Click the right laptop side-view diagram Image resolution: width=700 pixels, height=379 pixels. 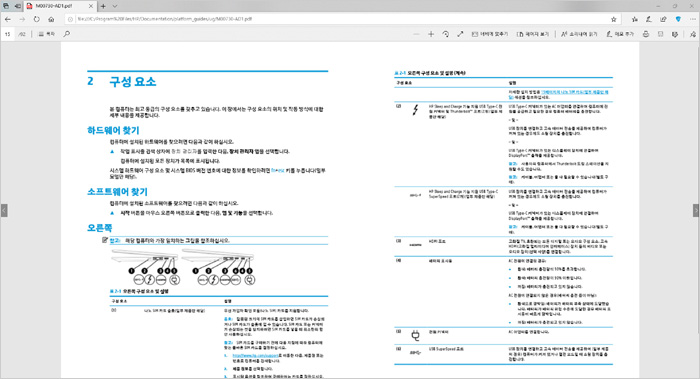coord(218,267)
